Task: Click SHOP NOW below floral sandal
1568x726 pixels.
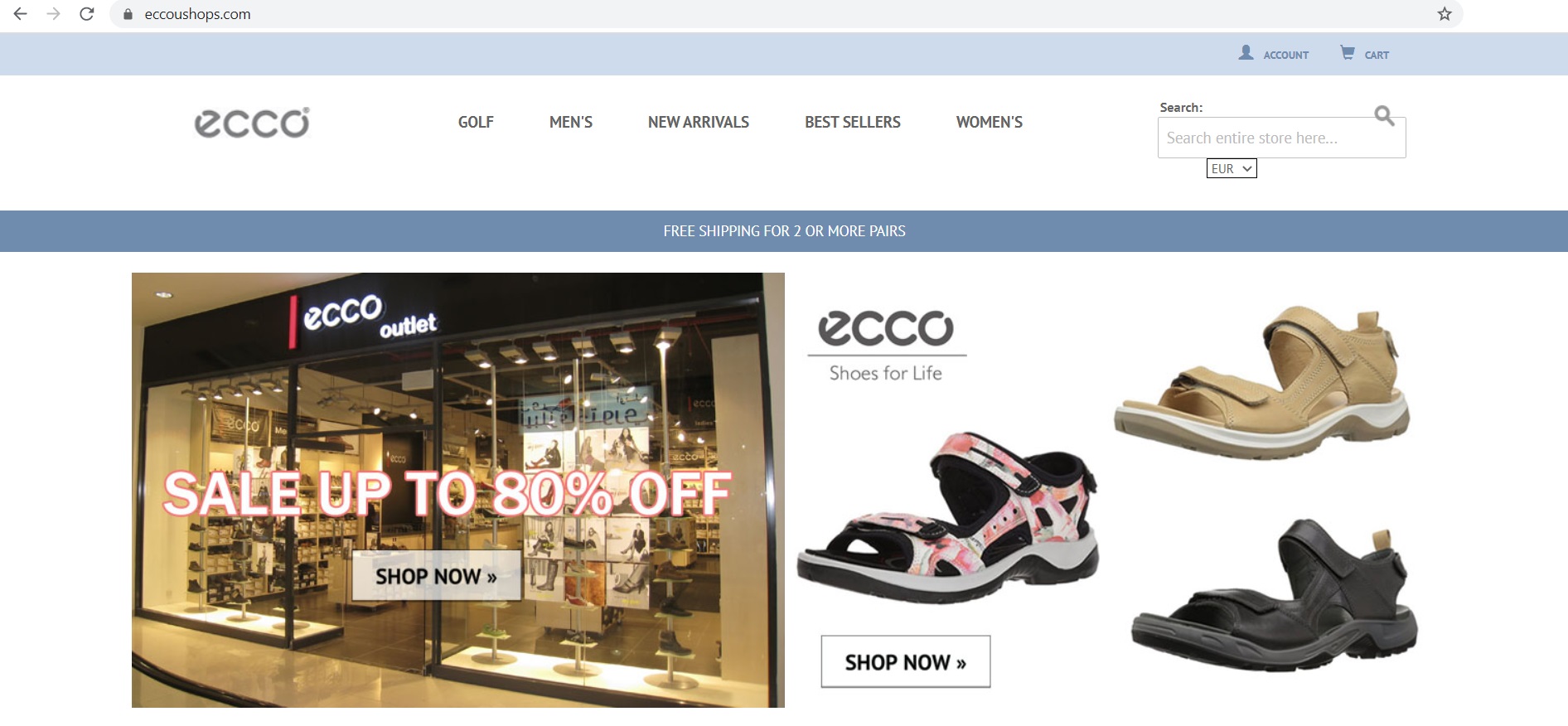Action: [x=906, y=661]
